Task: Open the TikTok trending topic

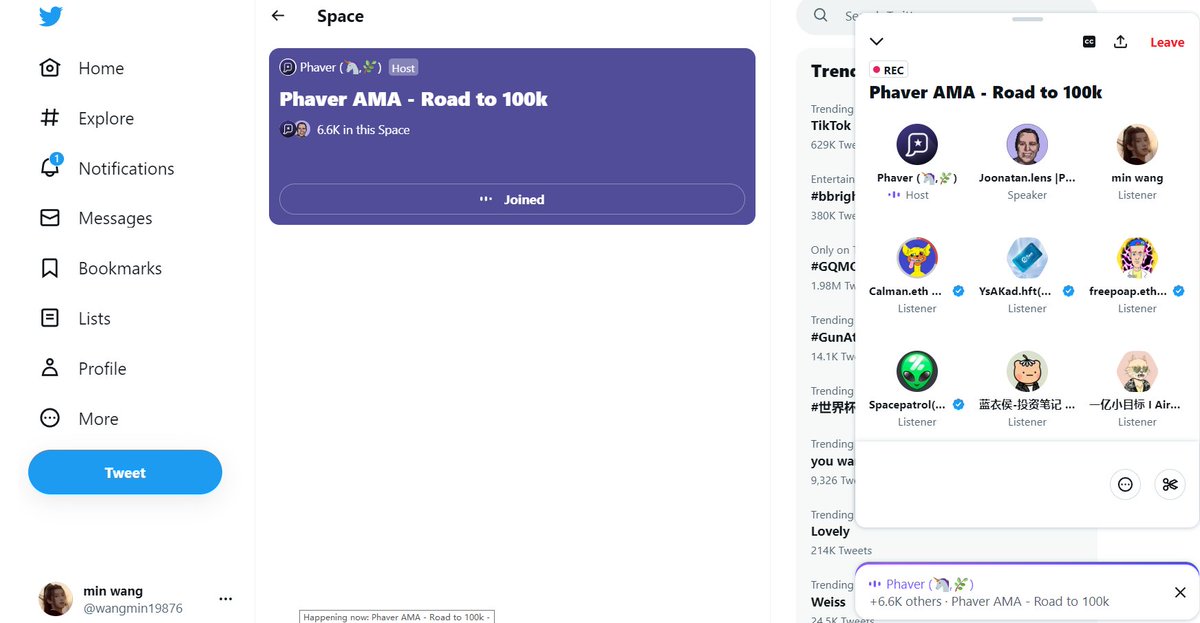Action: coord(831,126)
